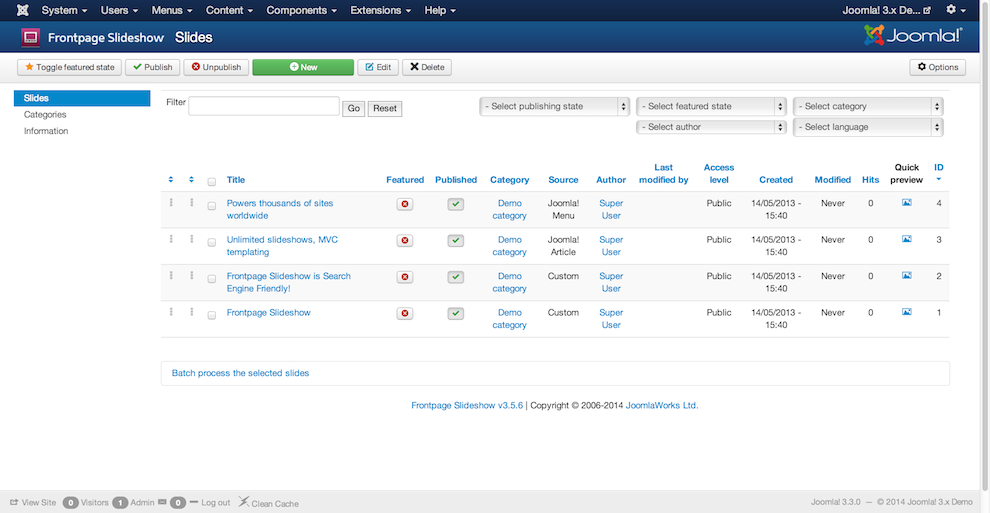Go to Information in the sidebar
The image size is (990, 513).
pyautogui.click(x=46, y=131)
